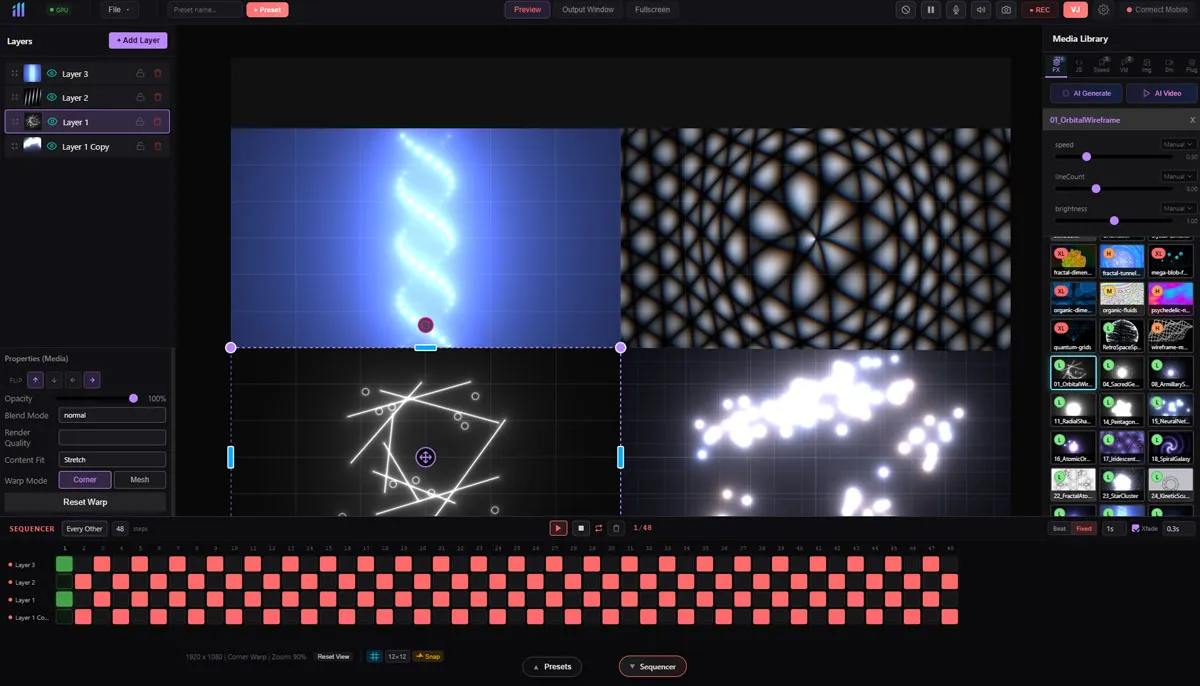This screenshot has width=1200, height=686.
Task: Toggle the Xfade checkbox
Action: click(x=1135, y=528)
